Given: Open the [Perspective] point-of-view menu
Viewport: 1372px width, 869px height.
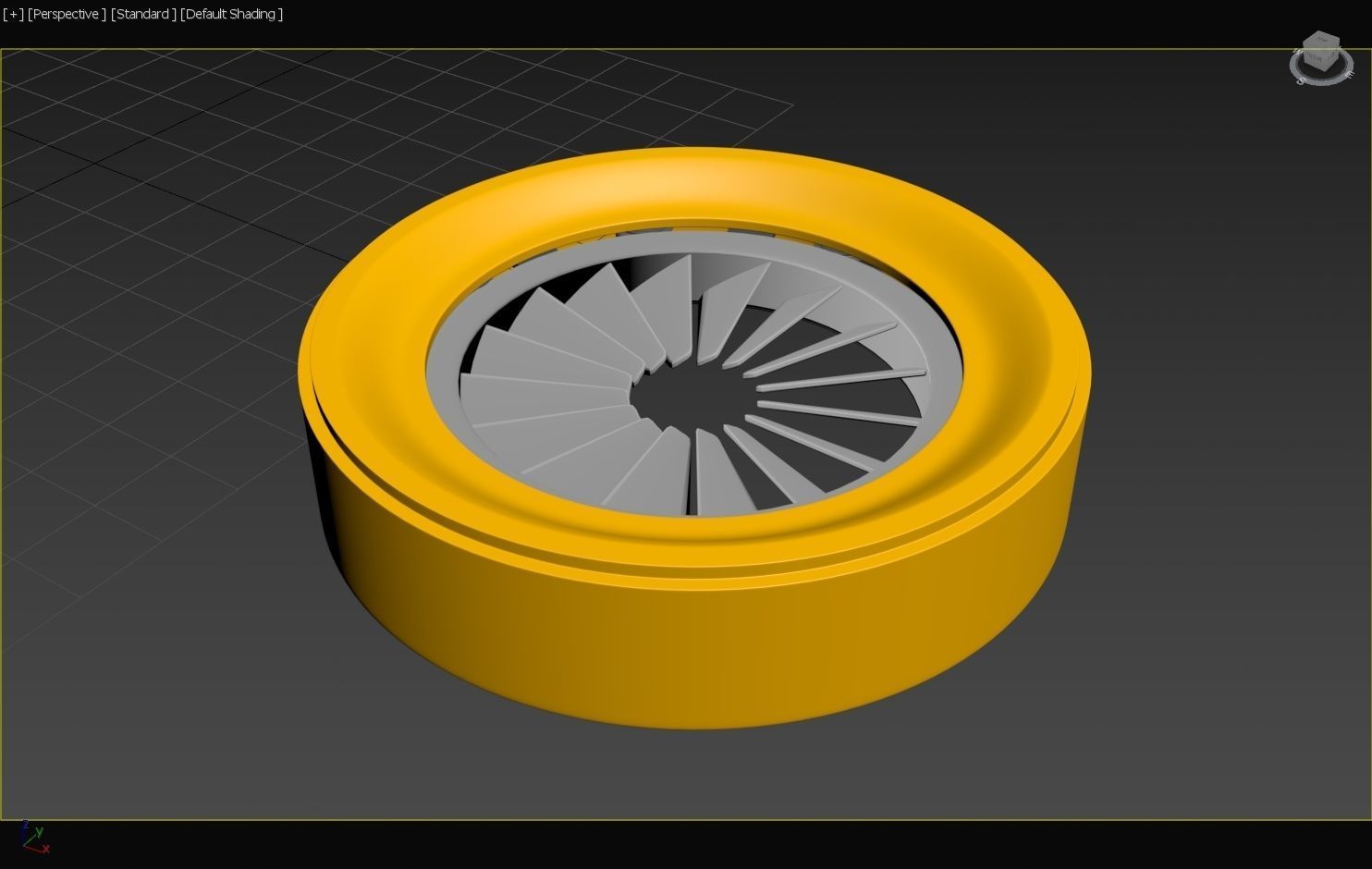Looking at the screenshot, I should click(67, 14).
